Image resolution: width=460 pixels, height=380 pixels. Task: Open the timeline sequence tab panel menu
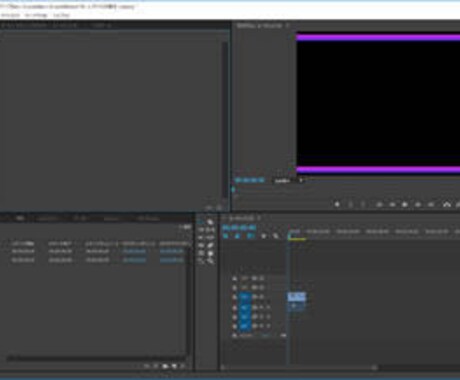tap(259, 218)
